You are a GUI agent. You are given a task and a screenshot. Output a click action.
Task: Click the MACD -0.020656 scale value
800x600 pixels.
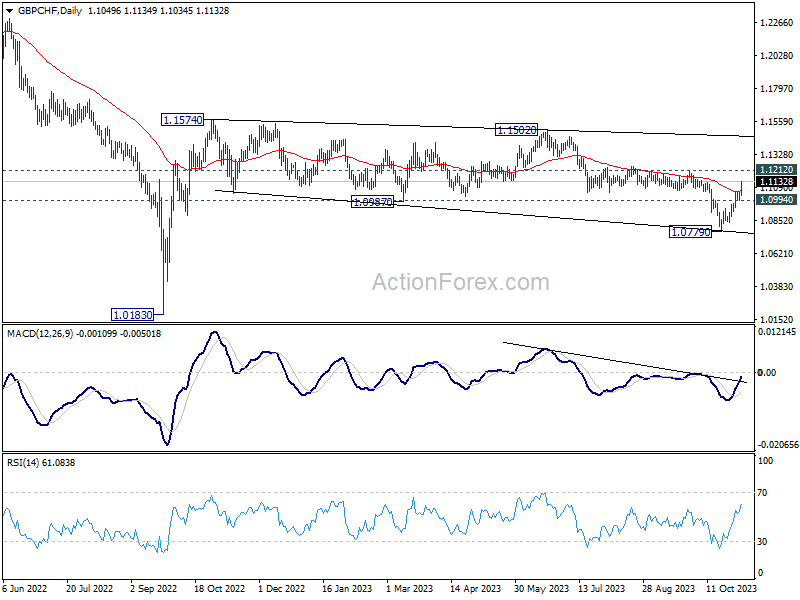click(x=778, y=445)
